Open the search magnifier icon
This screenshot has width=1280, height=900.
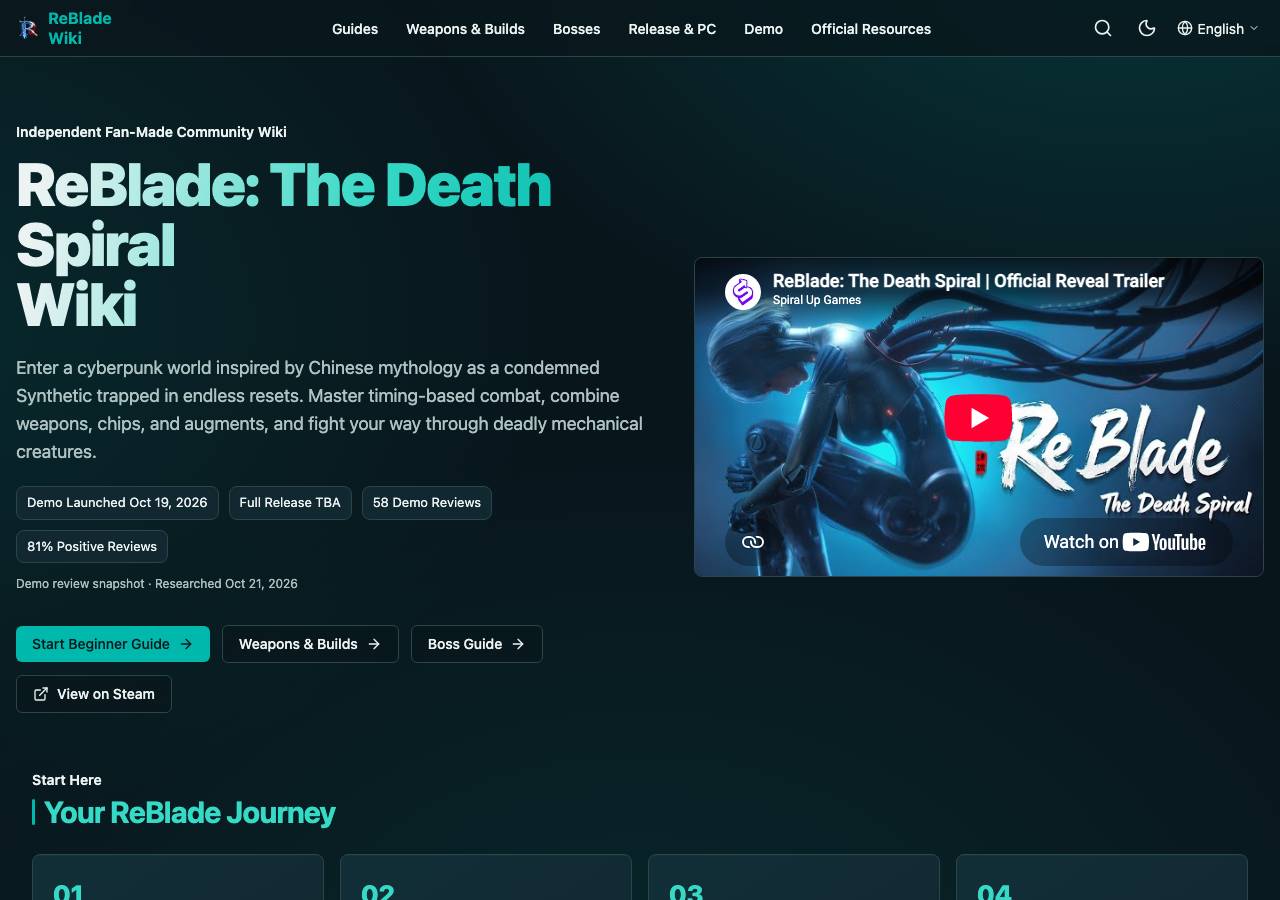[x=1103, y=28]
